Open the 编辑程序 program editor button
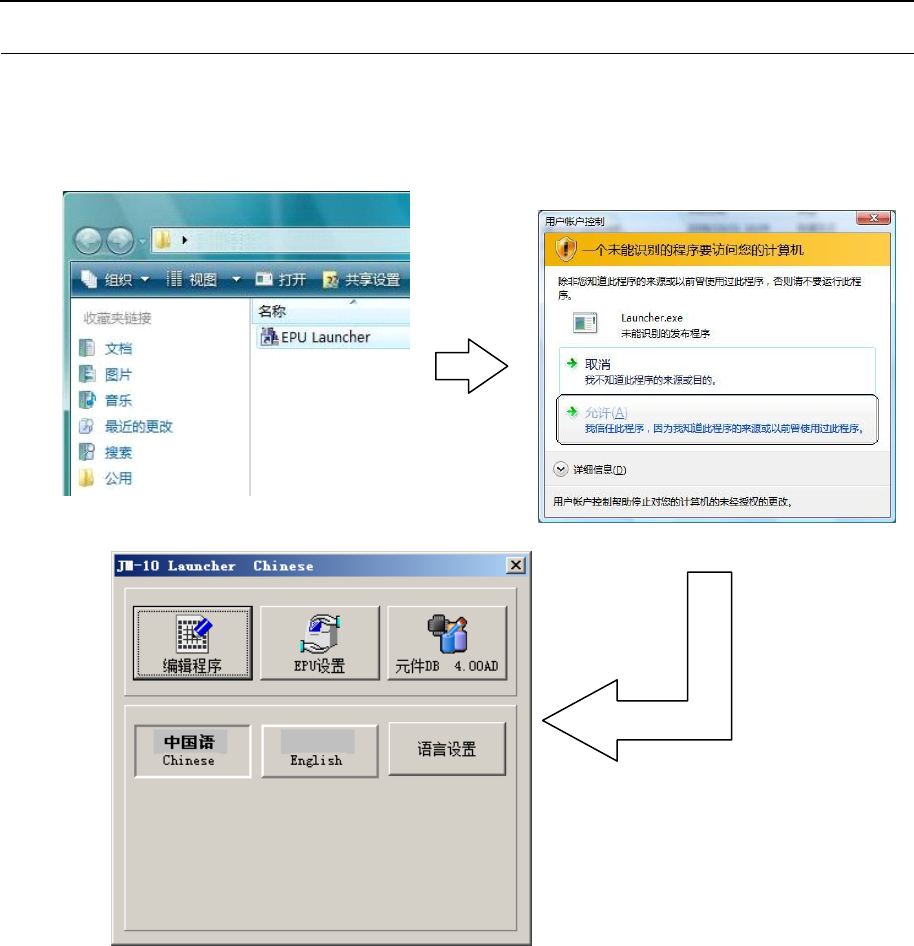 tap(192, 643)
